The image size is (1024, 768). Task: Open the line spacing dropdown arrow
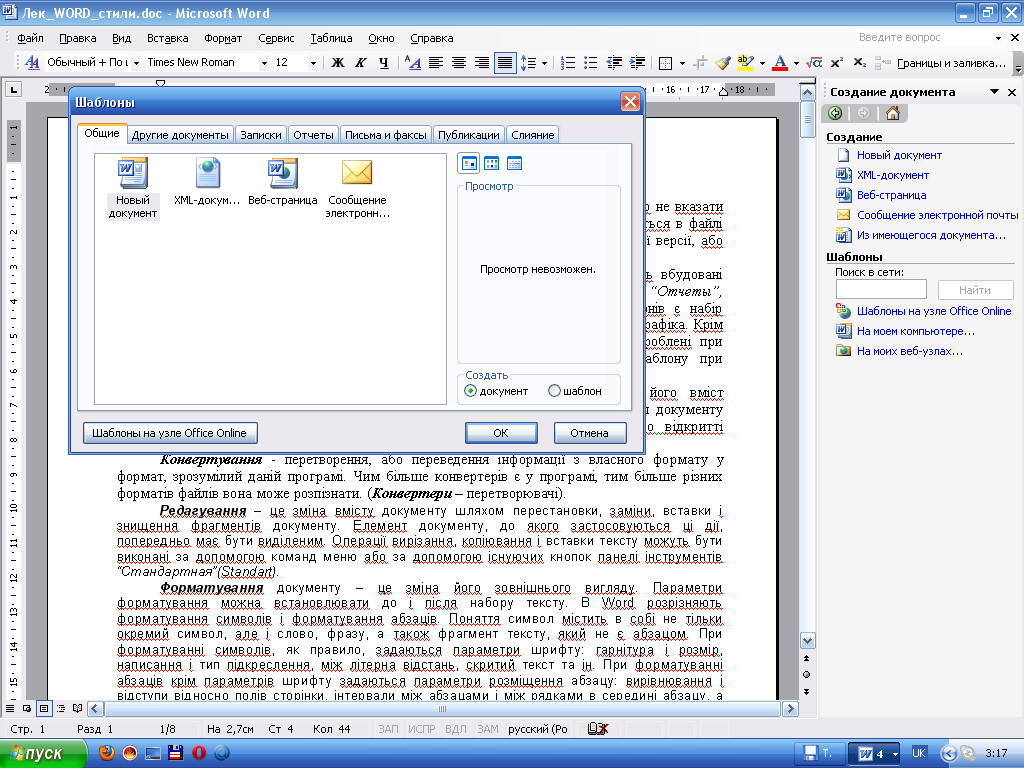click(x=544, y=63)
